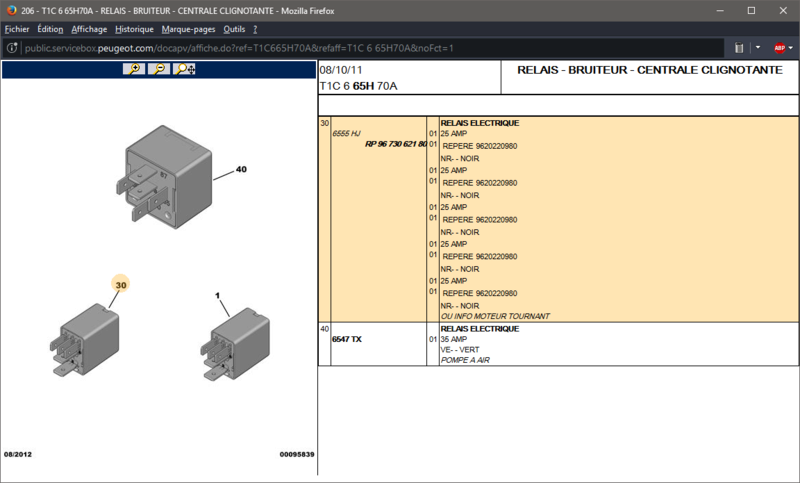Viewport: 800px width, 483px height.
Task: Click the trash-bin toolbar icon
Action: (739, 48)
